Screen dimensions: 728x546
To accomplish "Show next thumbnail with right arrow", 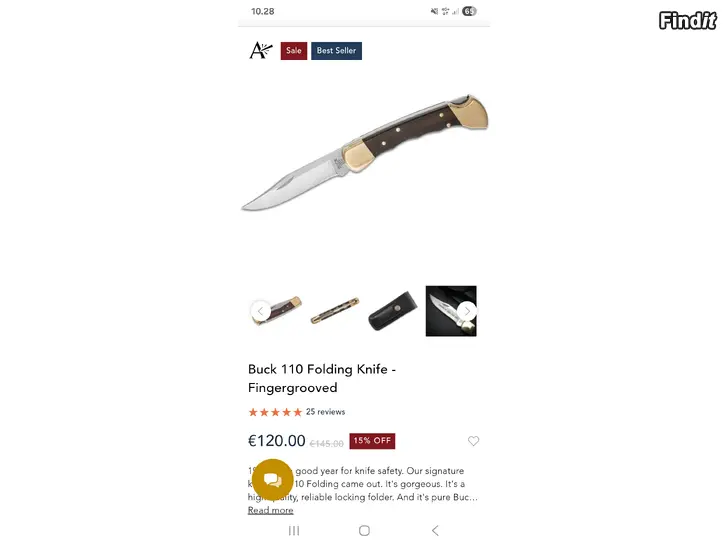I will click(467, 311).
